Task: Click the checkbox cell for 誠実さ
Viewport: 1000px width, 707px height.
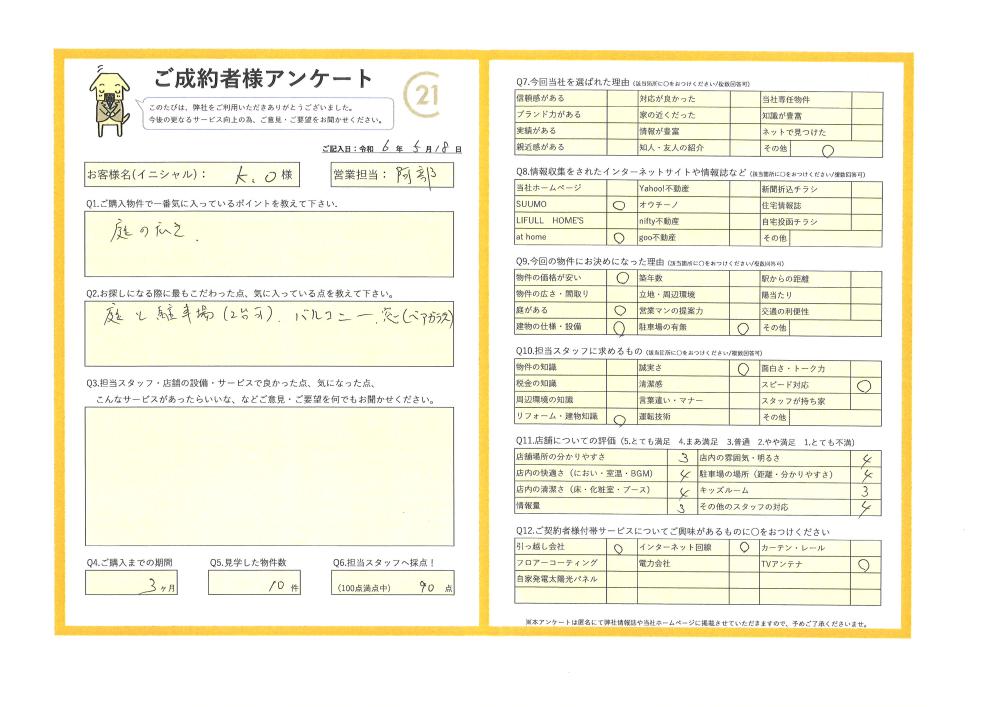Action: click(x=742, y=368)
